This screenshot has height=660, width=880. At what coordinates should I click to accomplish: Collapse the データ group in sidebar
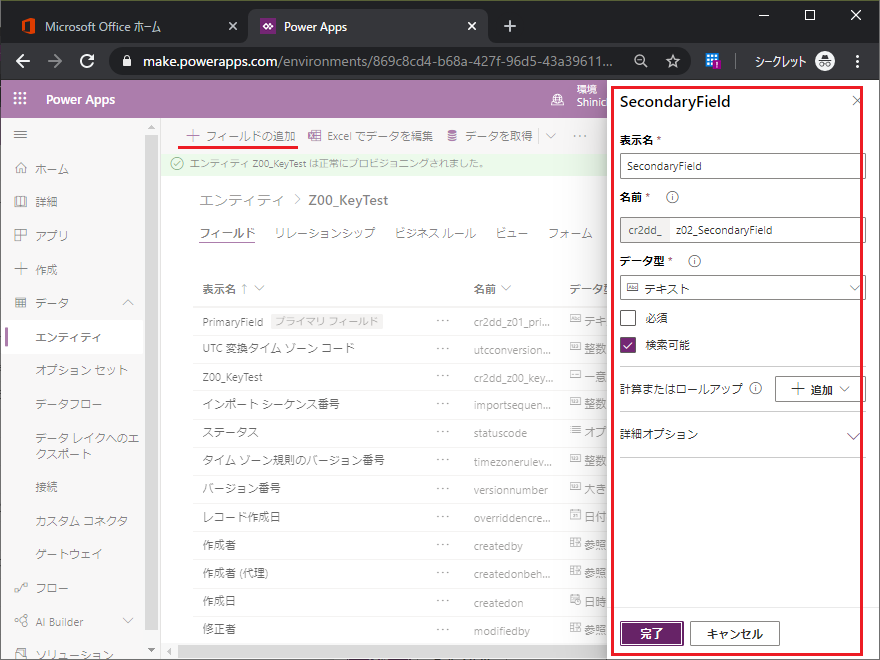[x=128, y=302]
